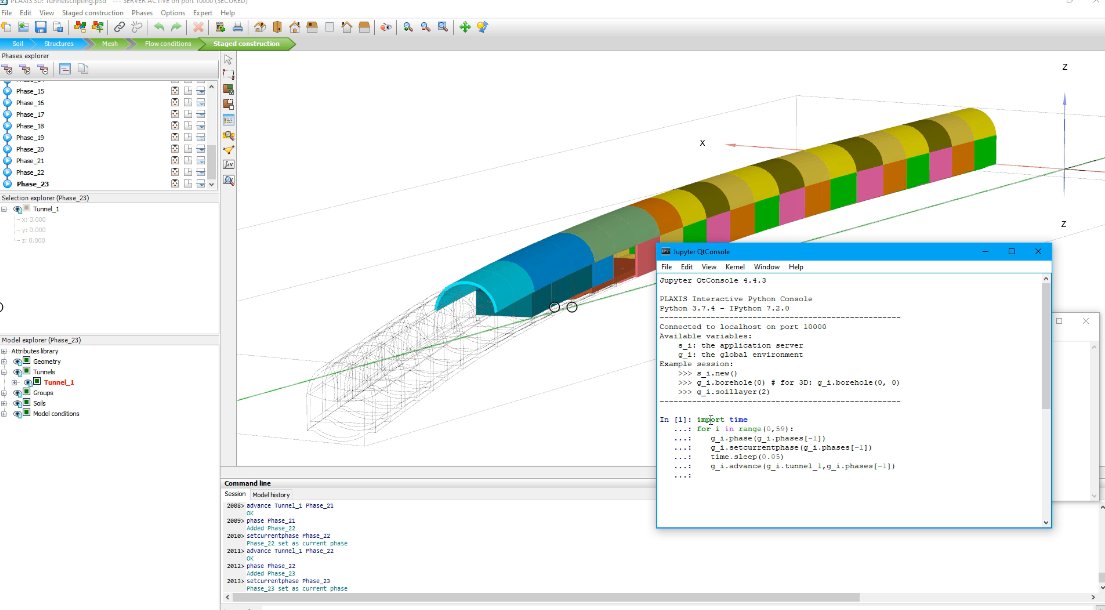Click the Save as toolbar icon
The image size is (1105, 610).
(x=58, y=27)
